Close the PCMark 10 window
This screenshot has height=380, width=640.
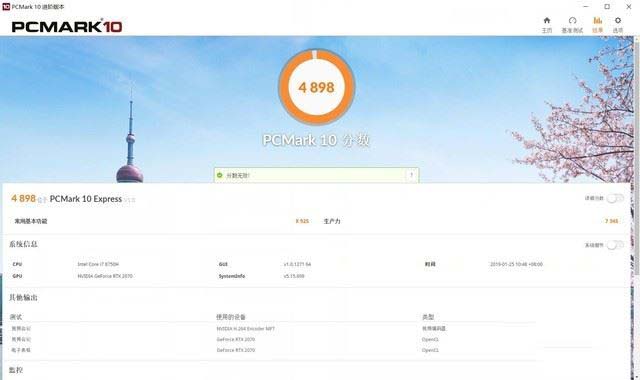[x=629, y=7]
